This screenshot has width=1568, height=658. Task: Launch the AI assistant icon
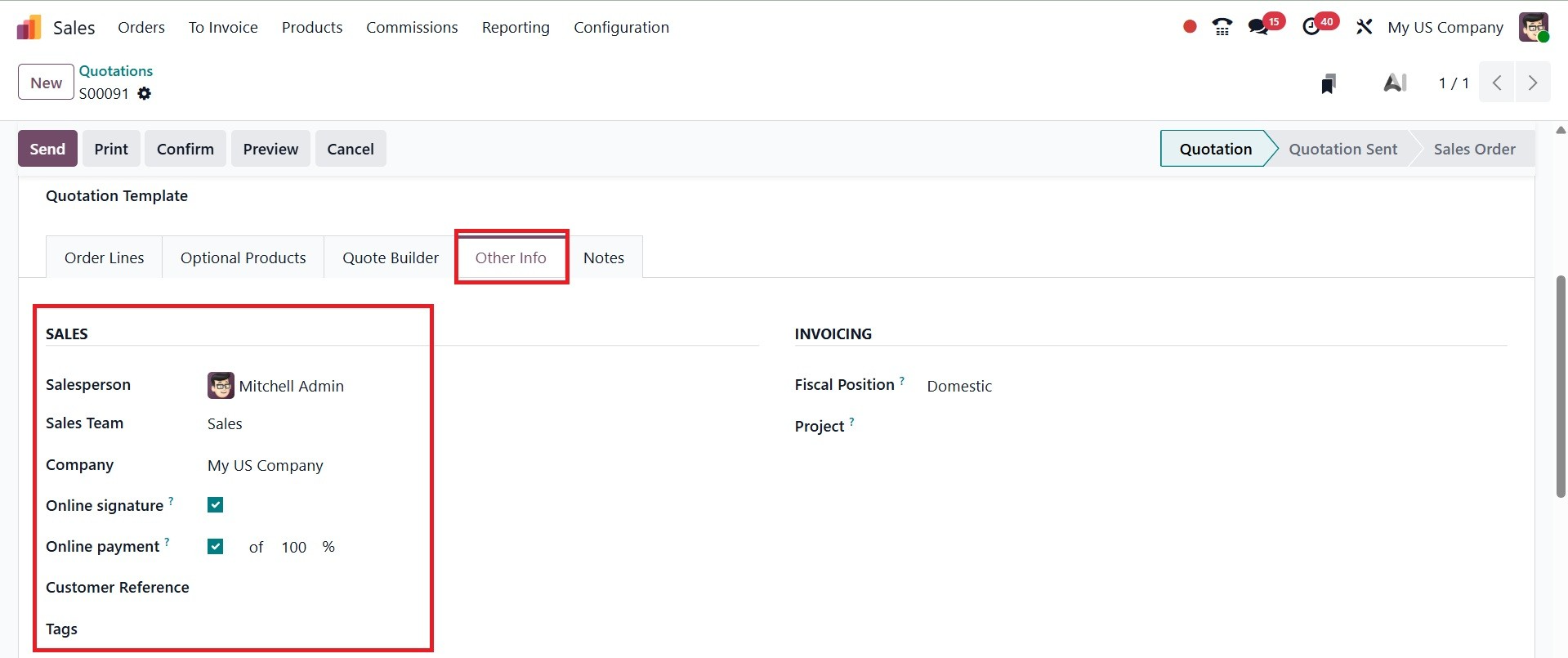1395,83
